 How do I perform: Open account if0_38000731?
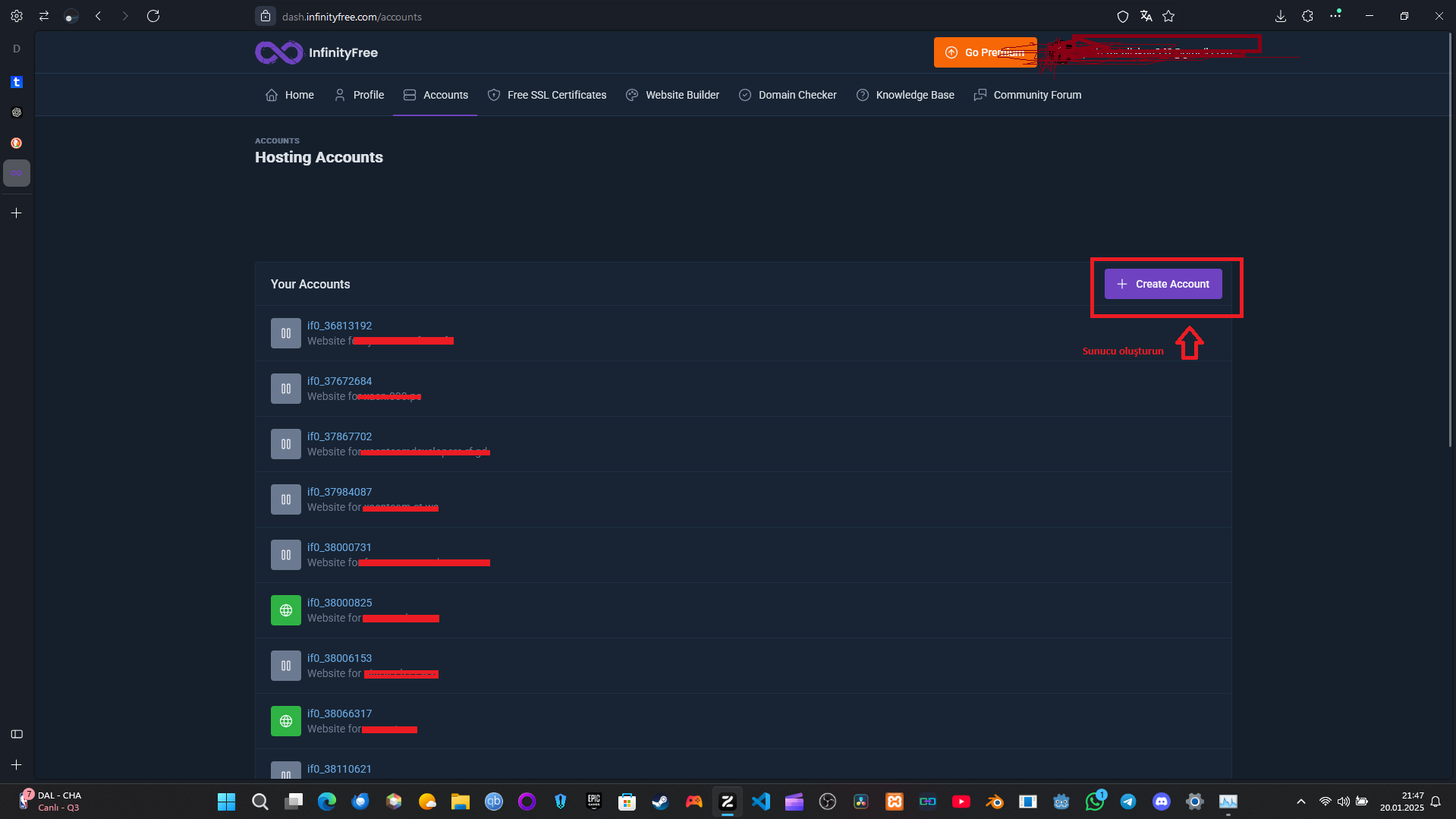[x=339, y=547]
